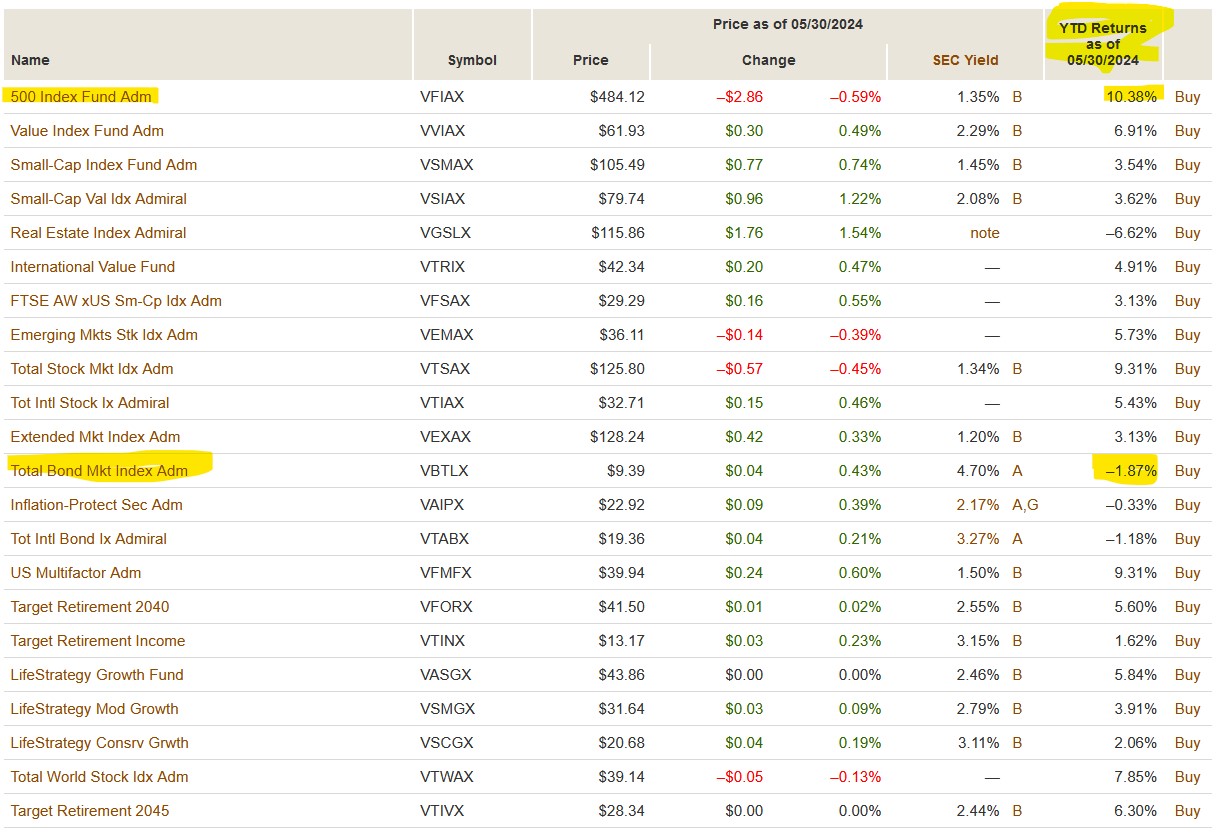Select the –$2.86 change value
The height and width of the screenshot is (836, 1222).
point(739,97)
